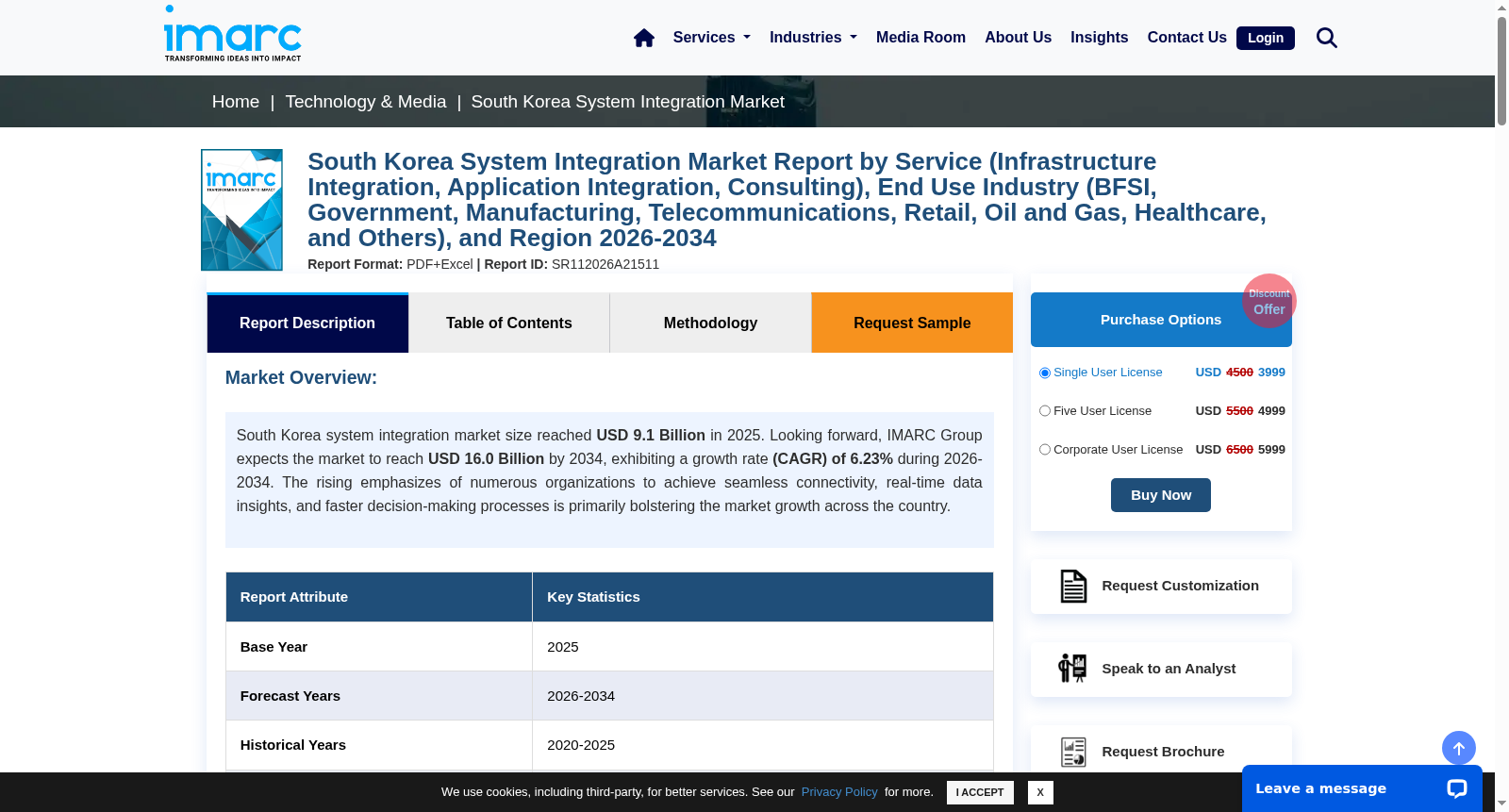This screenshot has width=1509, height=812.
Task: Click the Request Customization card label
Action: (1181, 586)
